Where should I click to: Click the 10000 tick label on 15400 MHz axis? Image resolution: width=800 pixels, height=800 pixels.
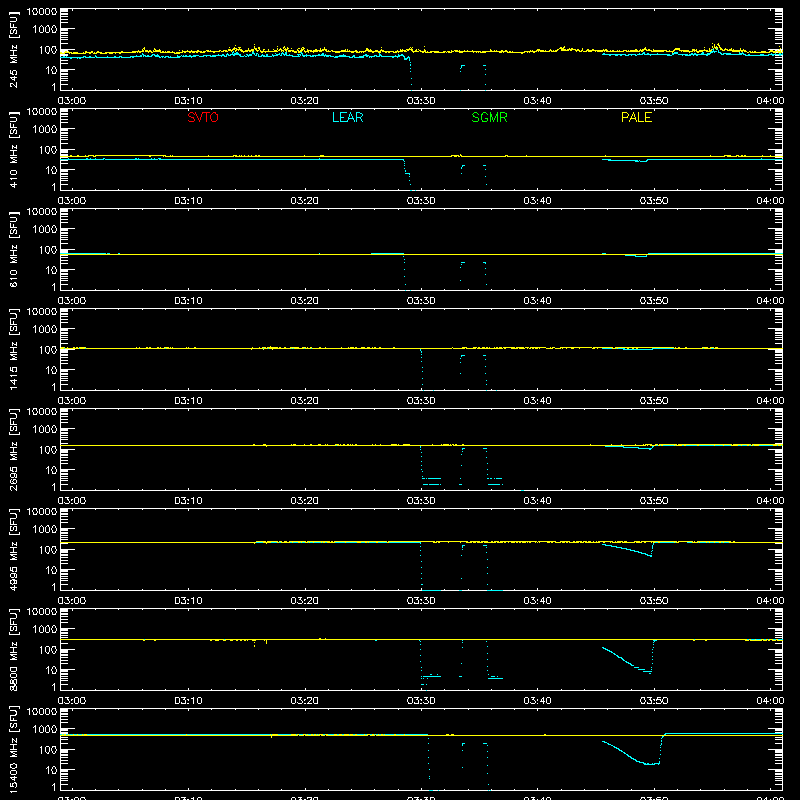click(42, 712)
